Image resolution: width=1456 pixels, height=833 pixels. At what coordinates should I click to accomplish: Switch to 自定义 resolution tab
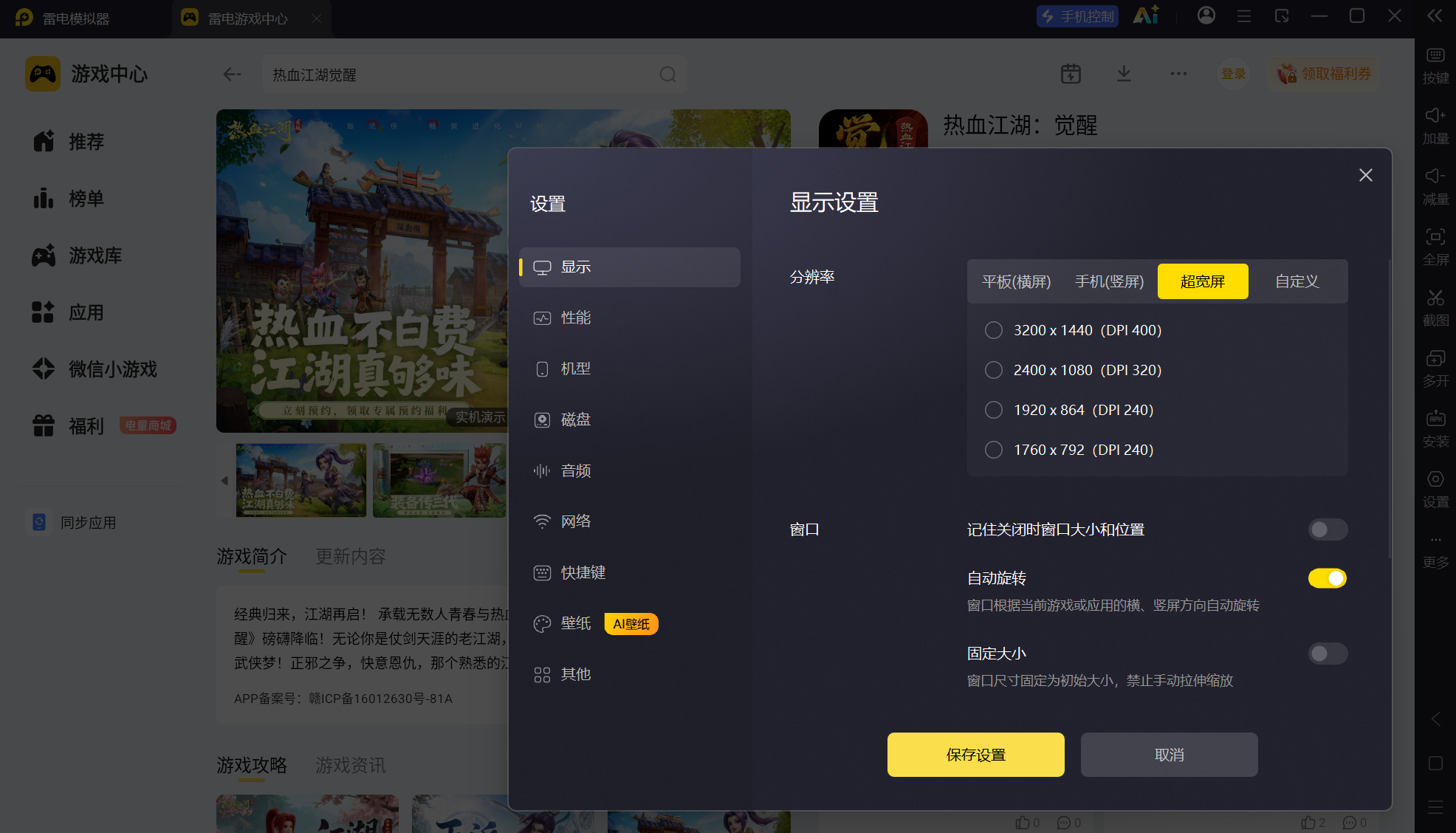pos(1297,281)
